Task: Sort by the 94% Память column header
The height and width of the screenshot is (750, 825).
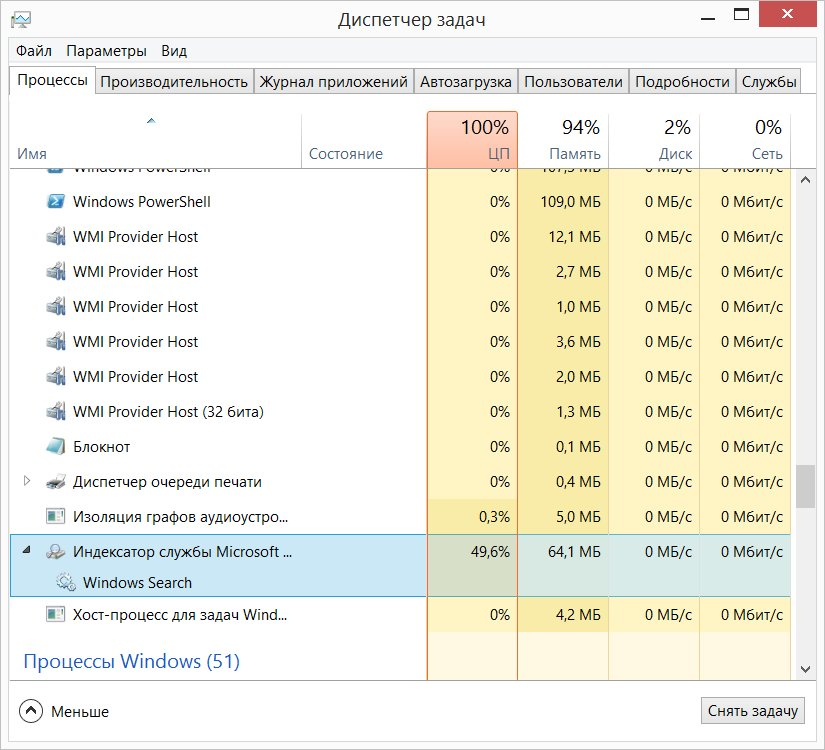Action: (x=564, y=140)
